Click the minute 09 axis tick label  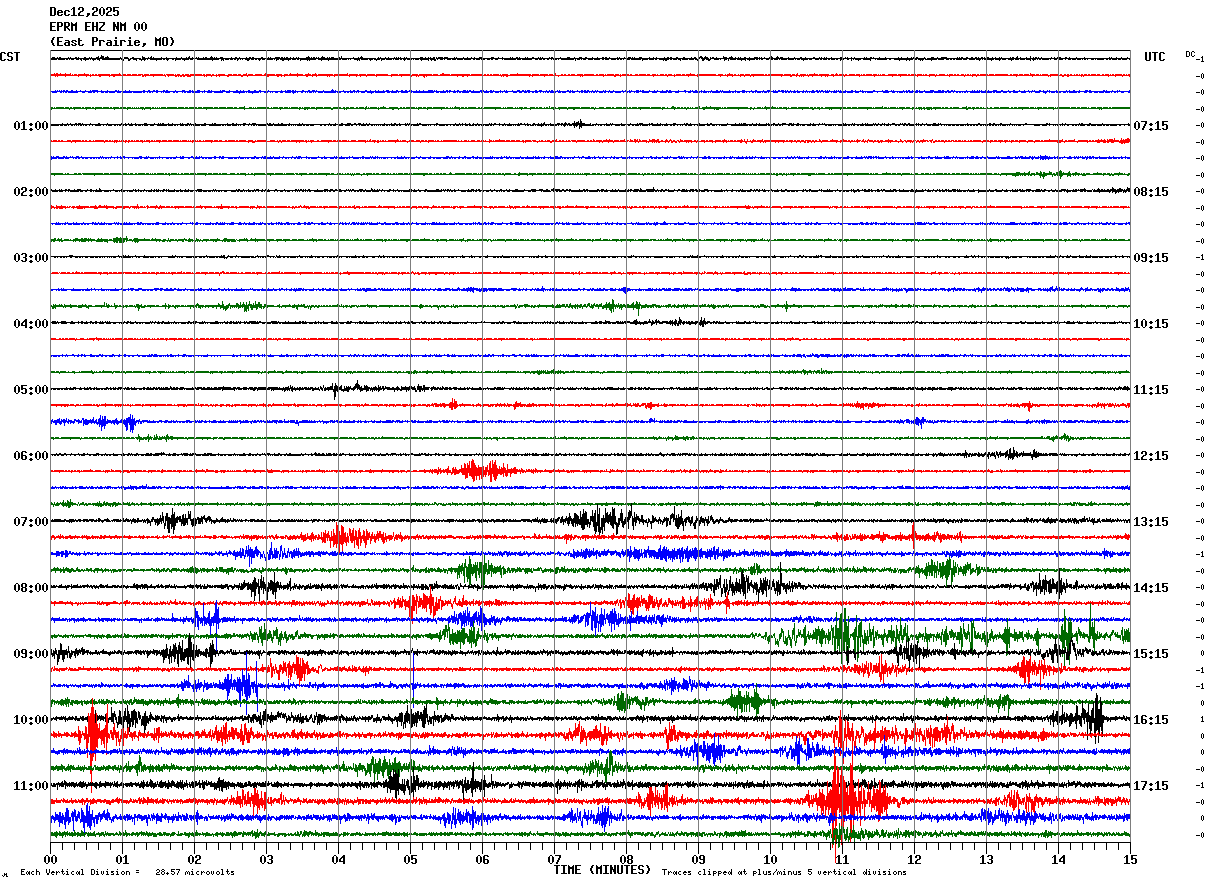coord(699,859)
